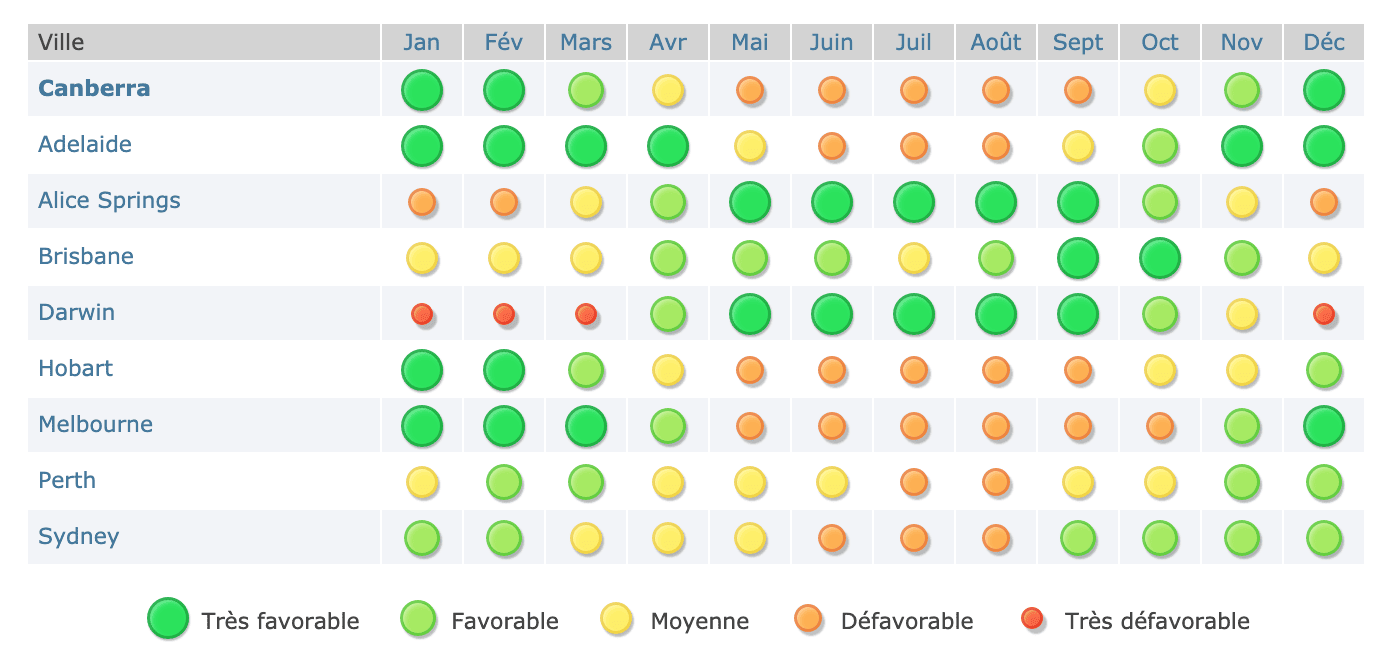Click Canberra's January green circle
1396x668 pixels.
point(422,90)
